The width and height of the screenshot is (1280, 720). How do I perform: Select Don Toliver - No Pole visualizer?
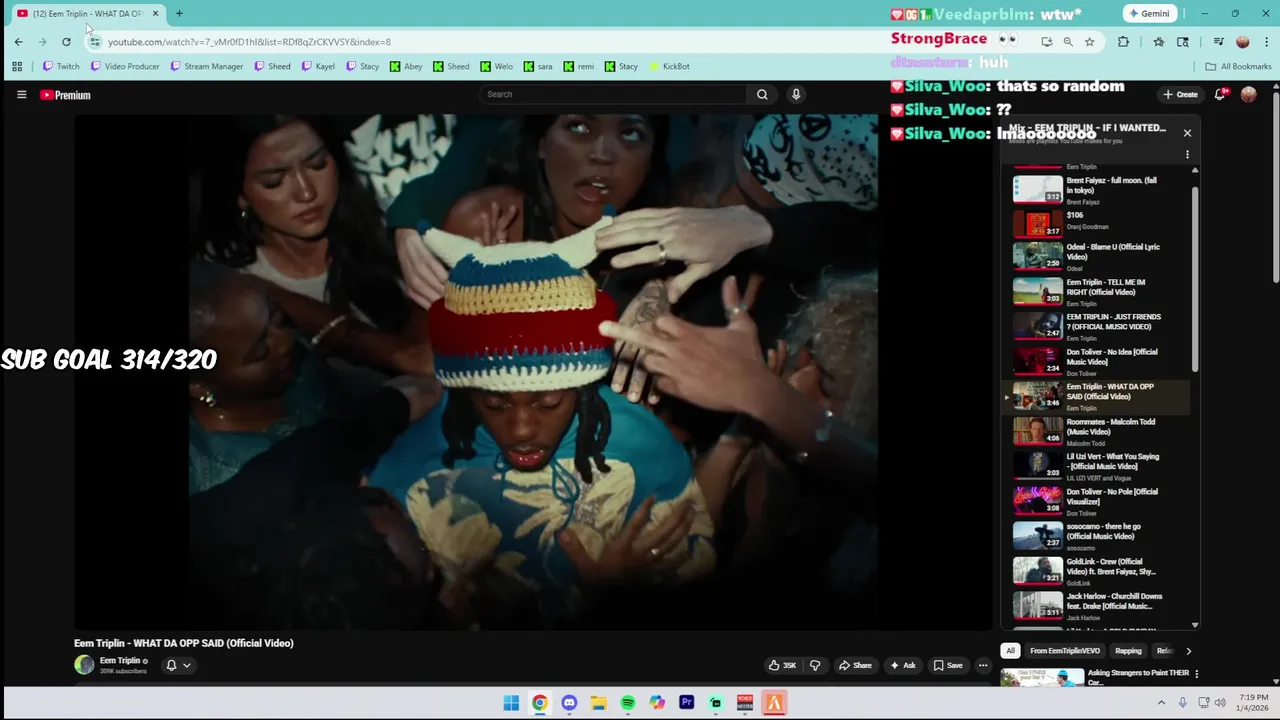click(1095, 501)
